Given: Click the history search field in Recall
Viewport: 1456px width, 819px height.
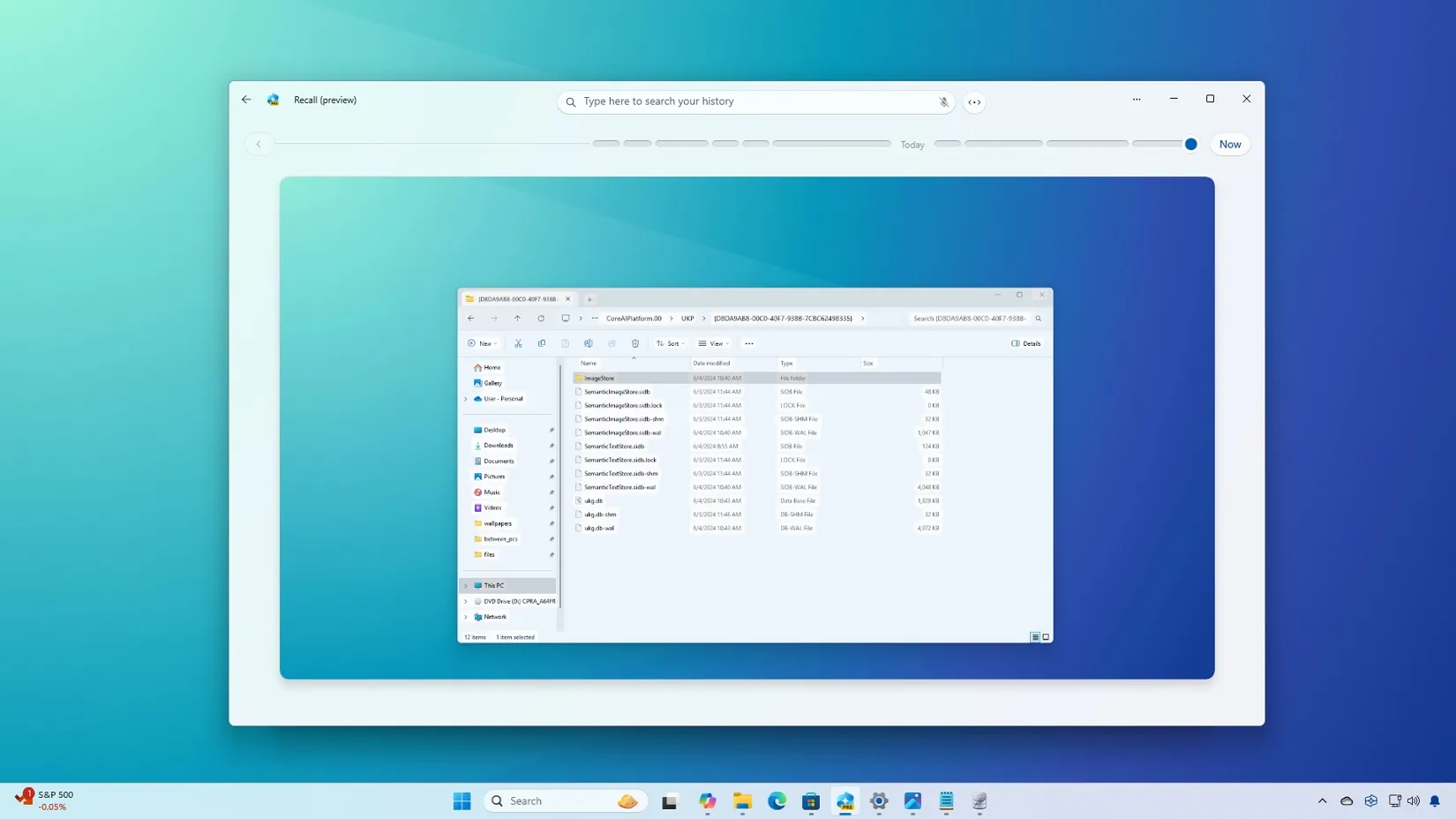Looking at the screenshot, I should pos(756,101).
